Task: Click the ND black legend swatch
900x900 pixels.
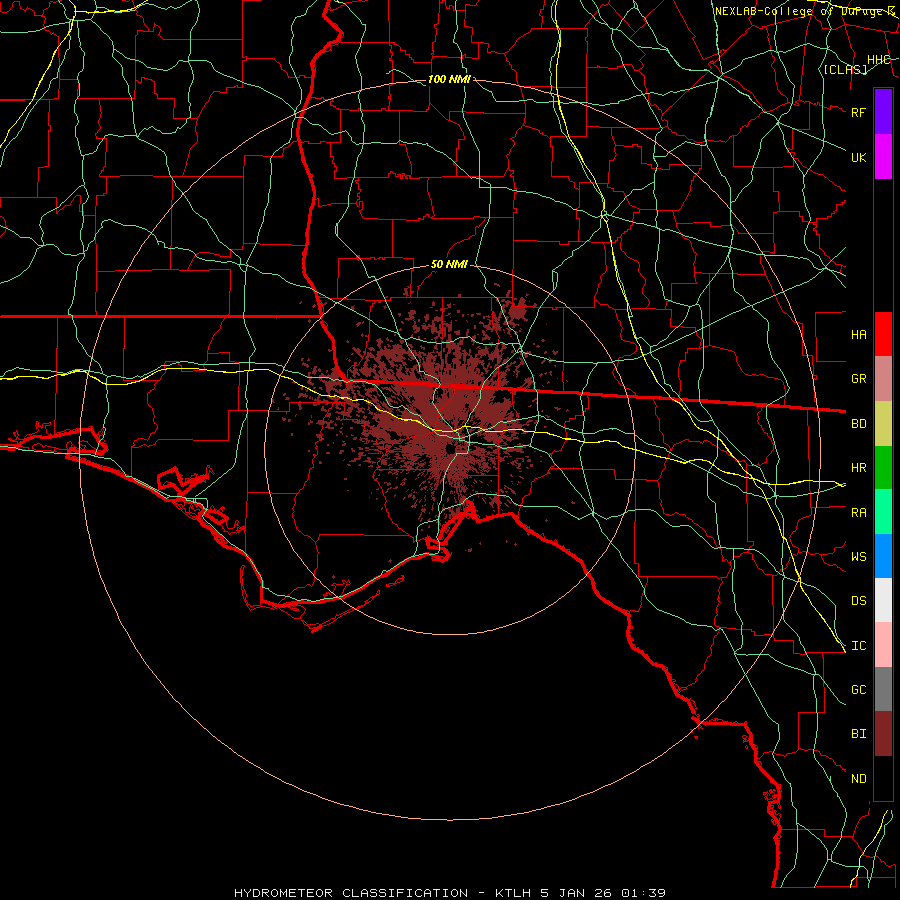Action: coord(883,778)
